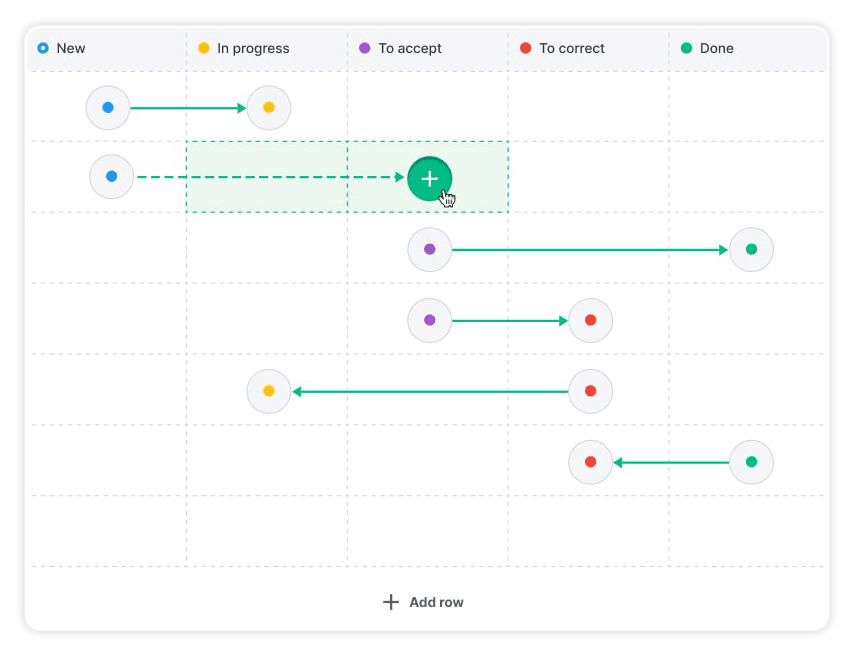Click the red To correct node in the fourth row
Image resolution: width=854 pixels, height=656 pixels.
pos(590,320)
